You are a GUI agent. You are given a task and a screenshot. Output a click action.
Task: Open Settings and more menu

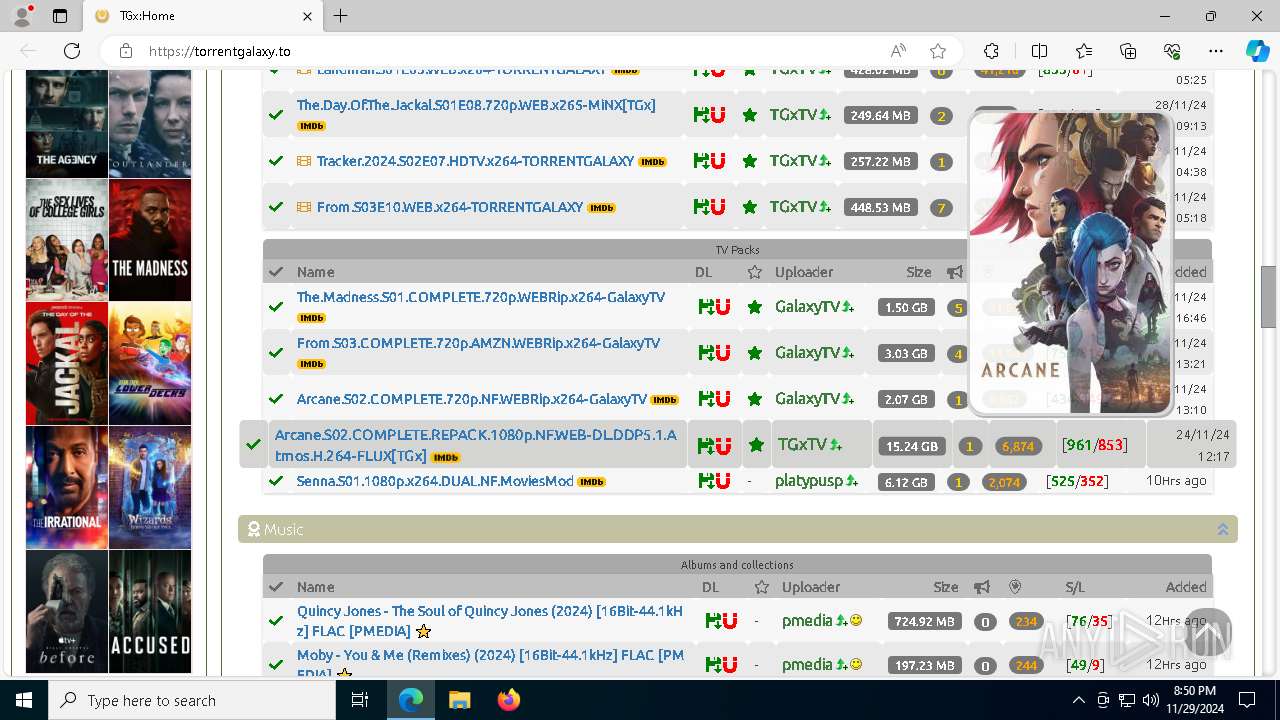point(1216,51)
